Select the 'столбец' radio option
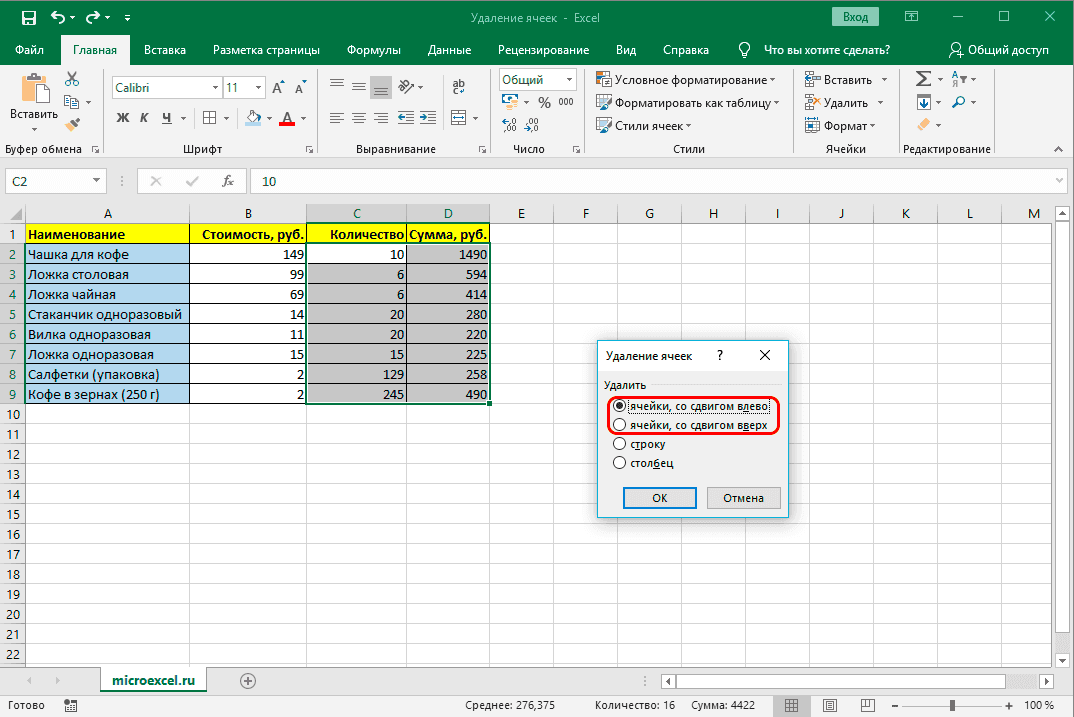The height and width of the screenshot is (717, 1074). click(x=621, y=462)
